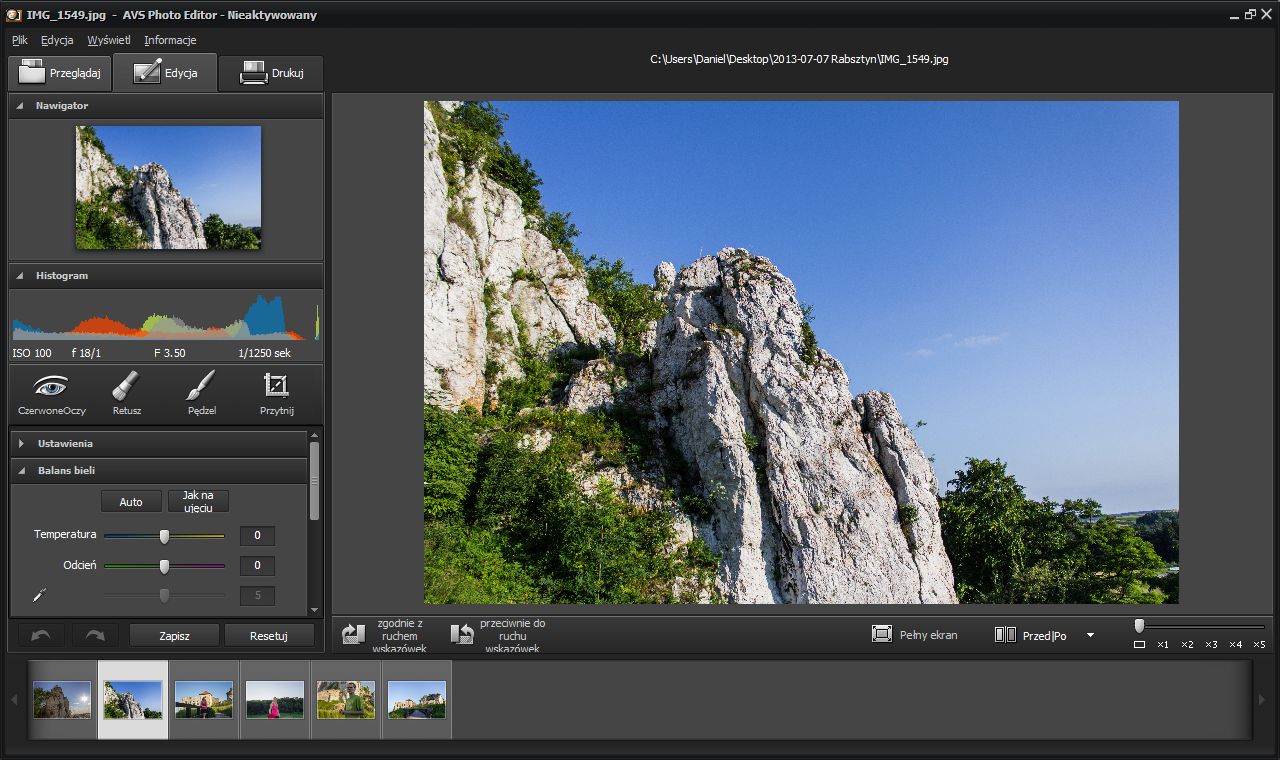Image resolution: width=1280 pixels, height=760 pixels.
Task: Switch to the Drukuj tab
Action: (x=270, y=72)
